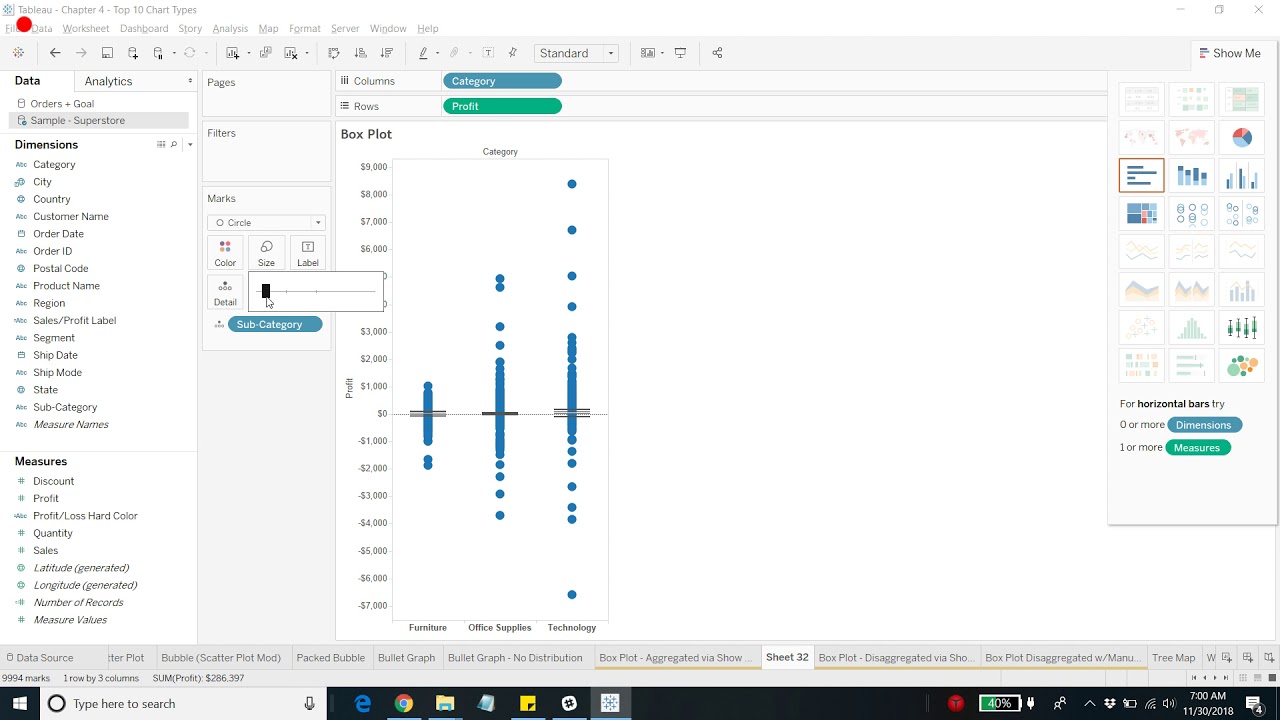Screen dimensions: 1280x720
Task: Switch to the Bullet Graph sheet tab
Action: click(x=406, y=658)
